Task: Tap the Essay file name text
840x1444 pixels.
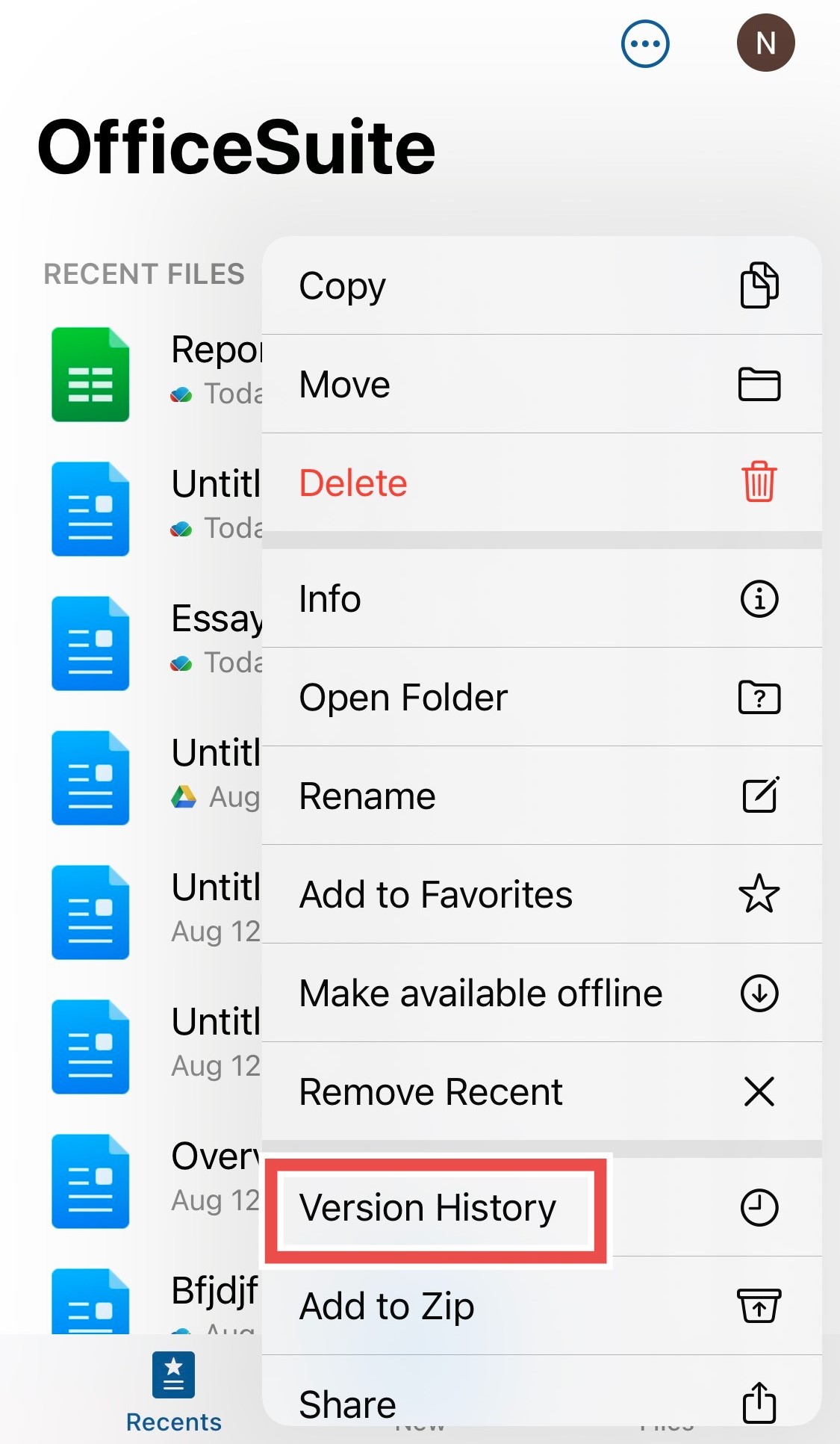Action: coord(217,619)
